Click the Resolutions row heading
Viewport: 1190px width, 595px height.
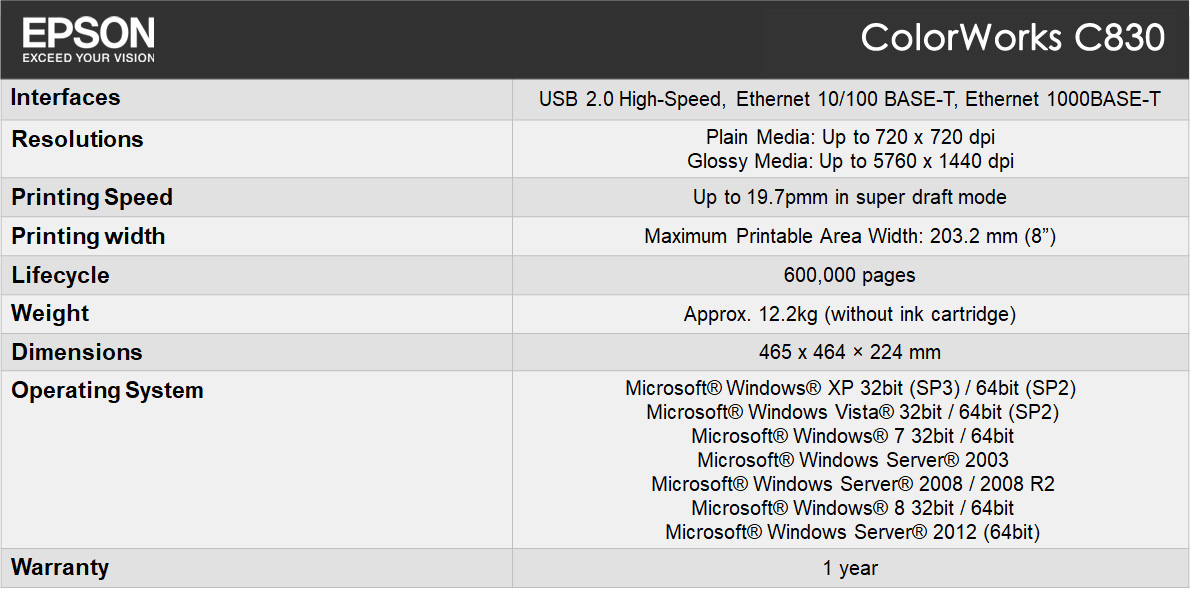click(x=78, y=139)
